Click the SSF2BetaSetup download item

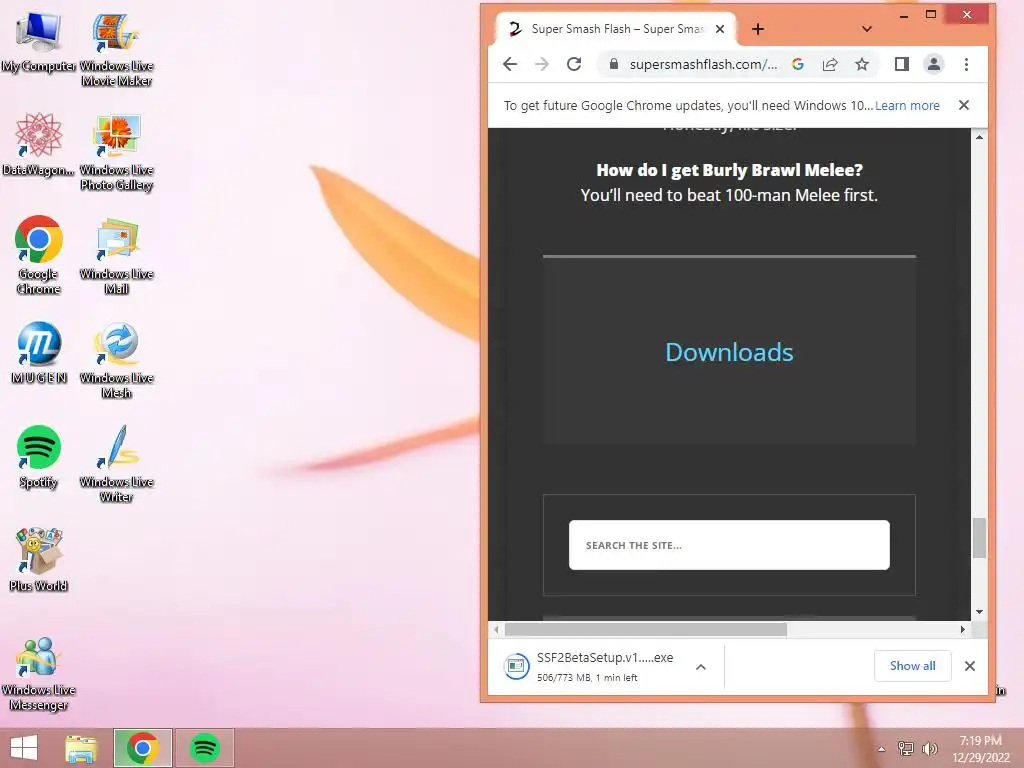point(589,667)
